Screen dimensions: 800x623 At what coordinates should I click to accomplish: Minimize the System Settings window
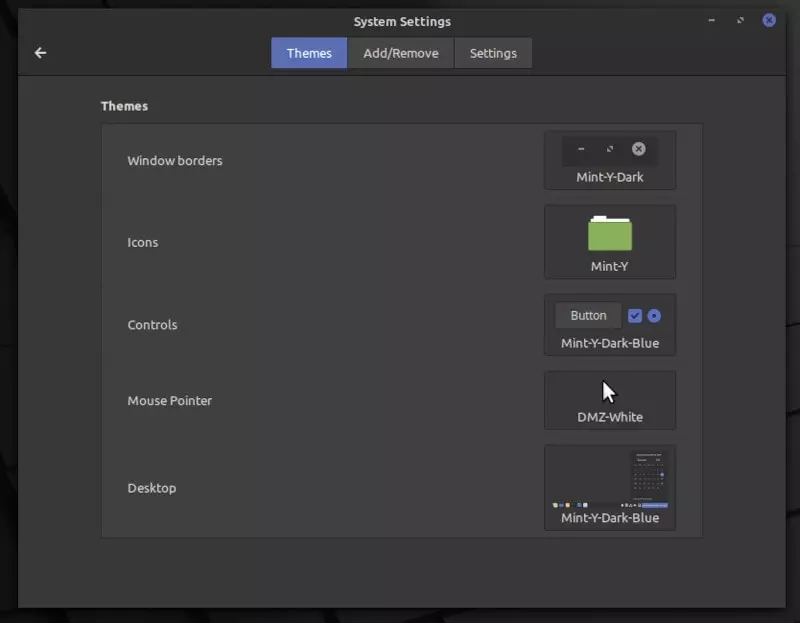point(712,20)
